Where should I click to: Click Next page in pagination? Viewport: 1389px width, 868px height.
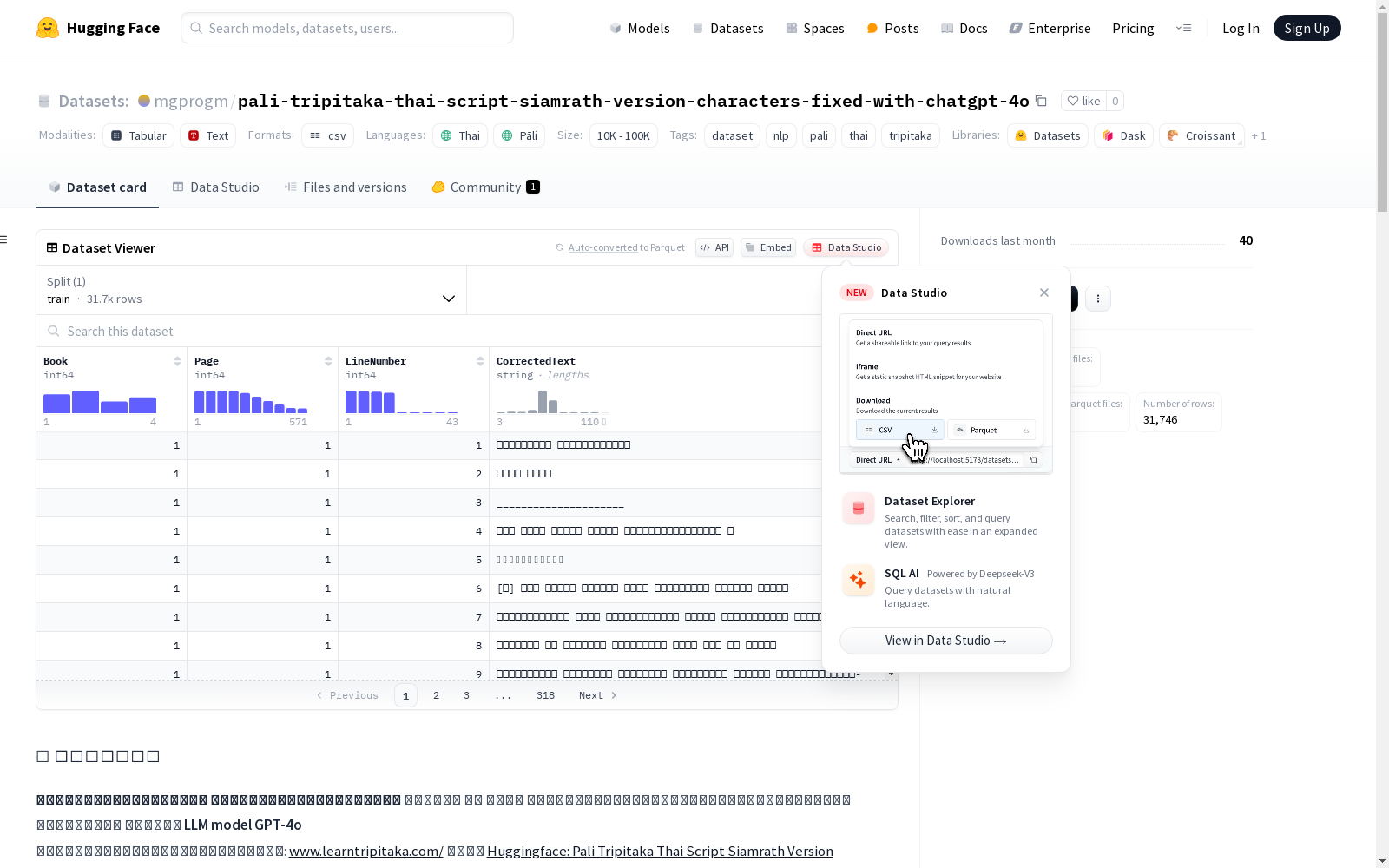tap(597, 695)
